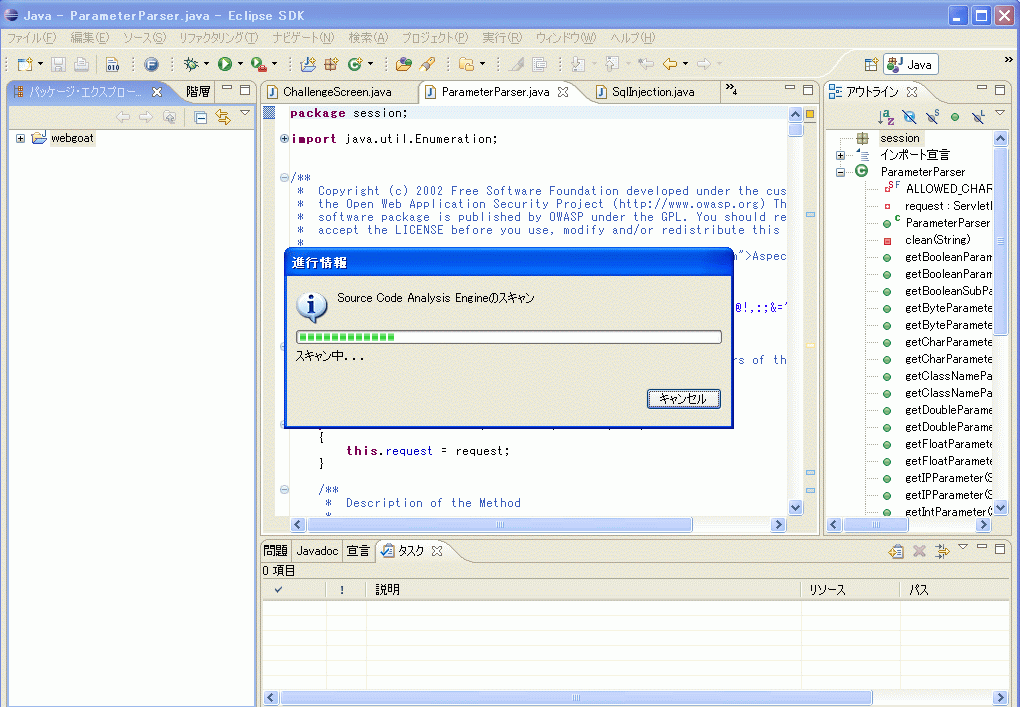Create a new Java package icon
This screenshot has width=1020, height=707.
331,64
